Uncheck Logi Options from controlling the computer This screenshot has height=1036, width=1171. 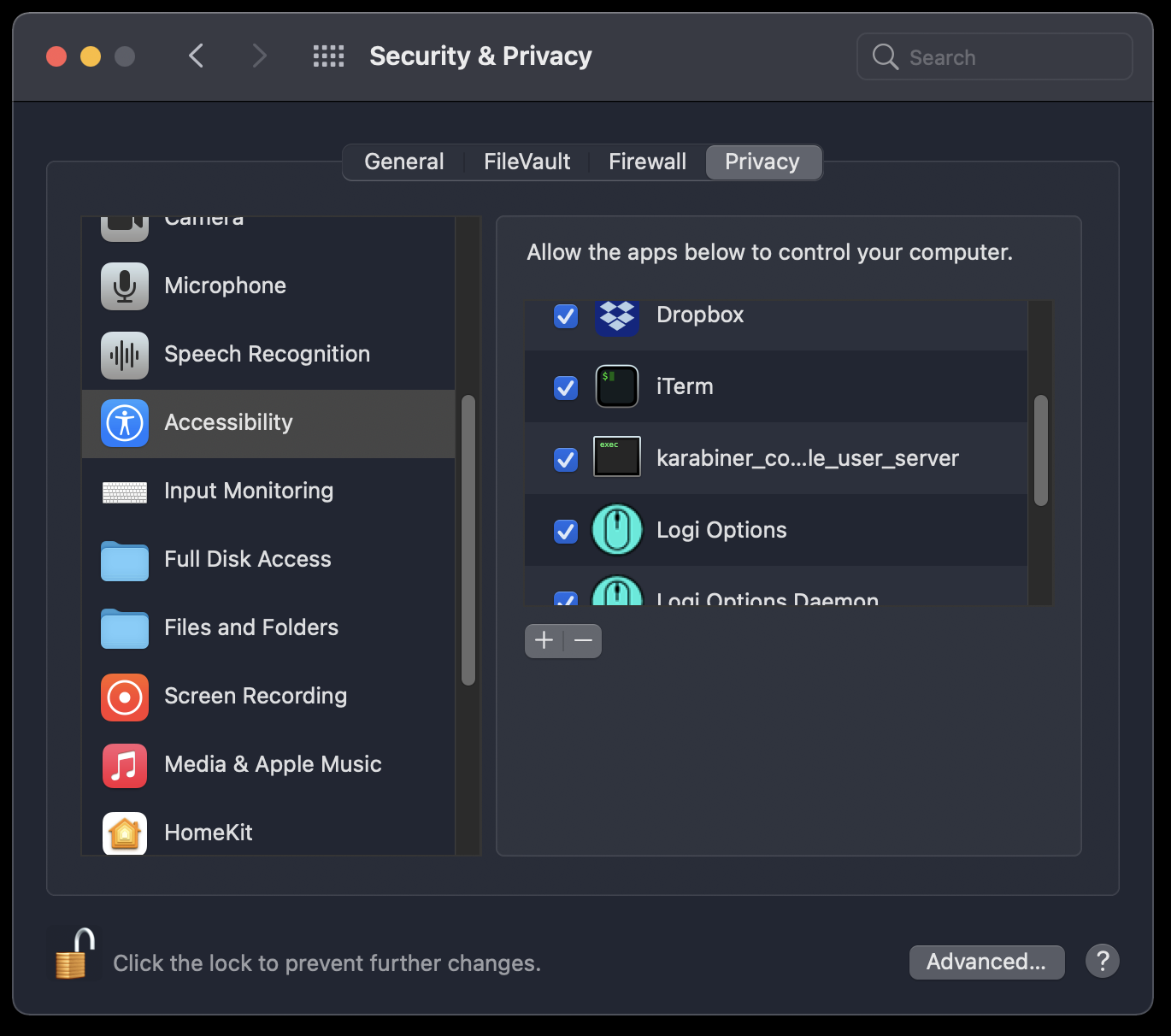point(565,531)
